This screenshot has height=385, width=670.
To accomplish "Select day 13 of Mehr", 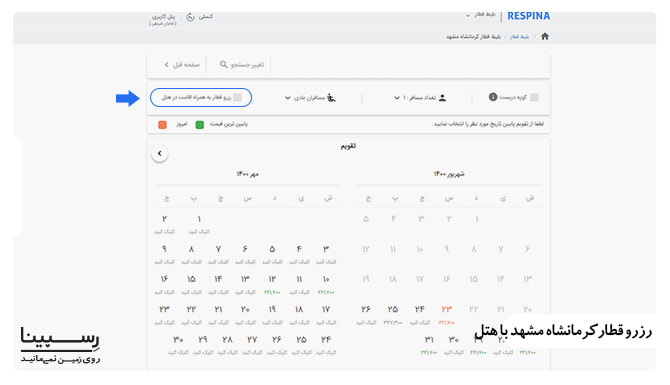I will click(x=245, y=284).
